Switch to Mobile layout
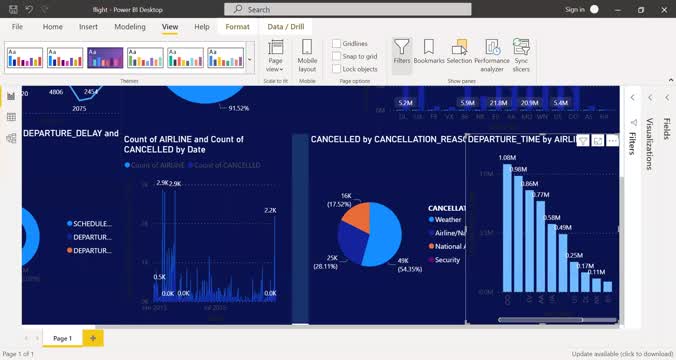This screenshot has width=676, height=360. (307, 55)
